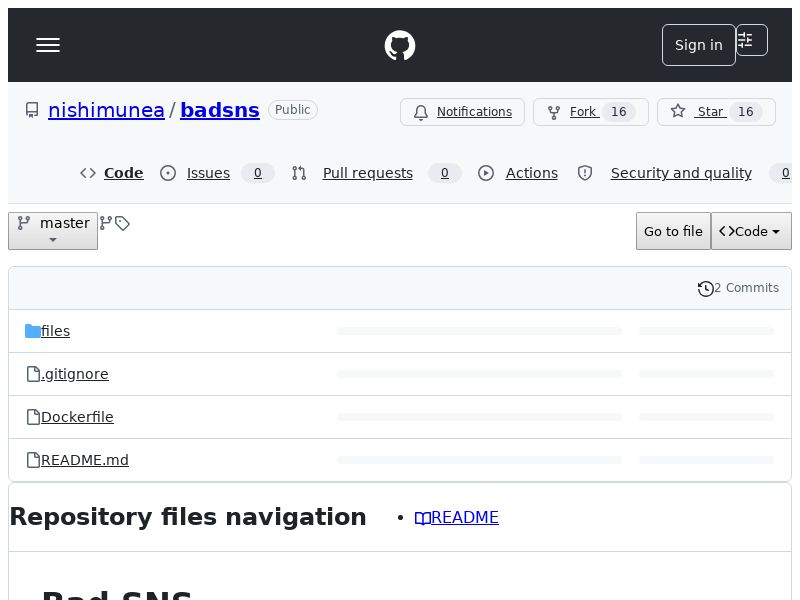Click the Go to file button
The image size is (800, 600).
pos(673,231)
